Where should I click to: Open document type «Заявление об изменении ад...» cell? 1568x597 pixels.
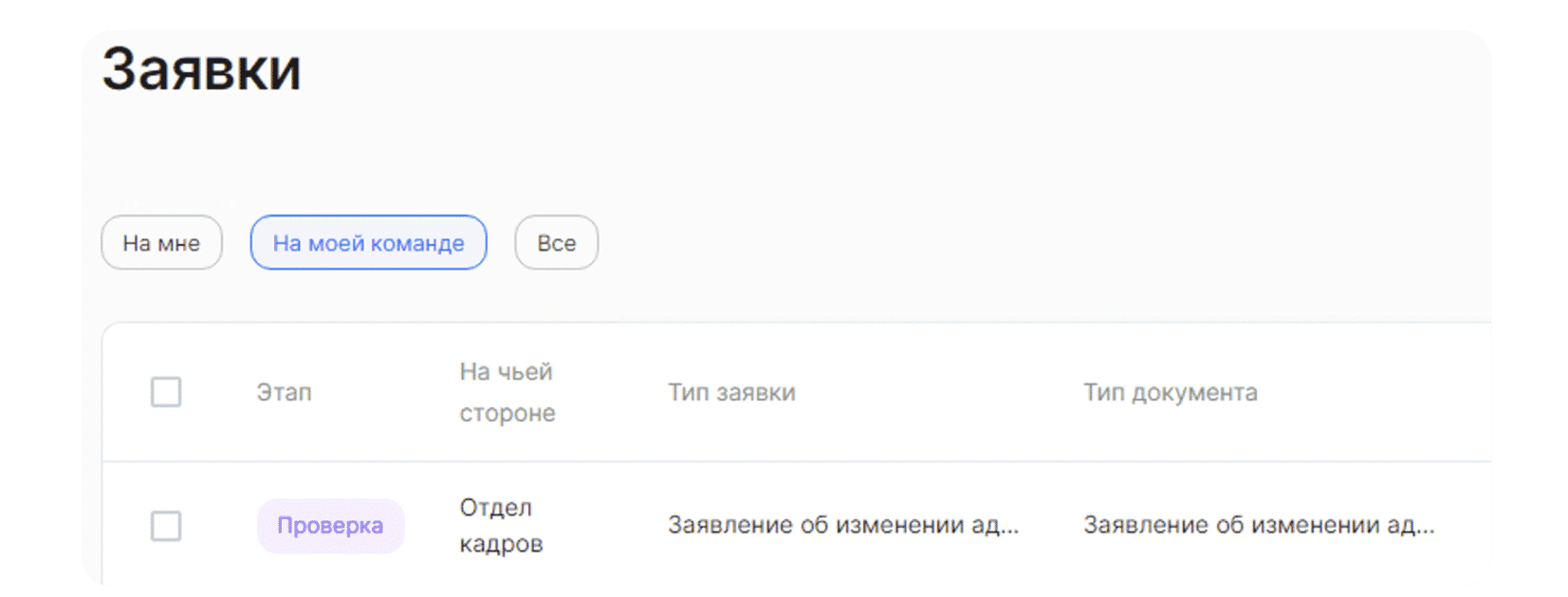(1259, 525)
